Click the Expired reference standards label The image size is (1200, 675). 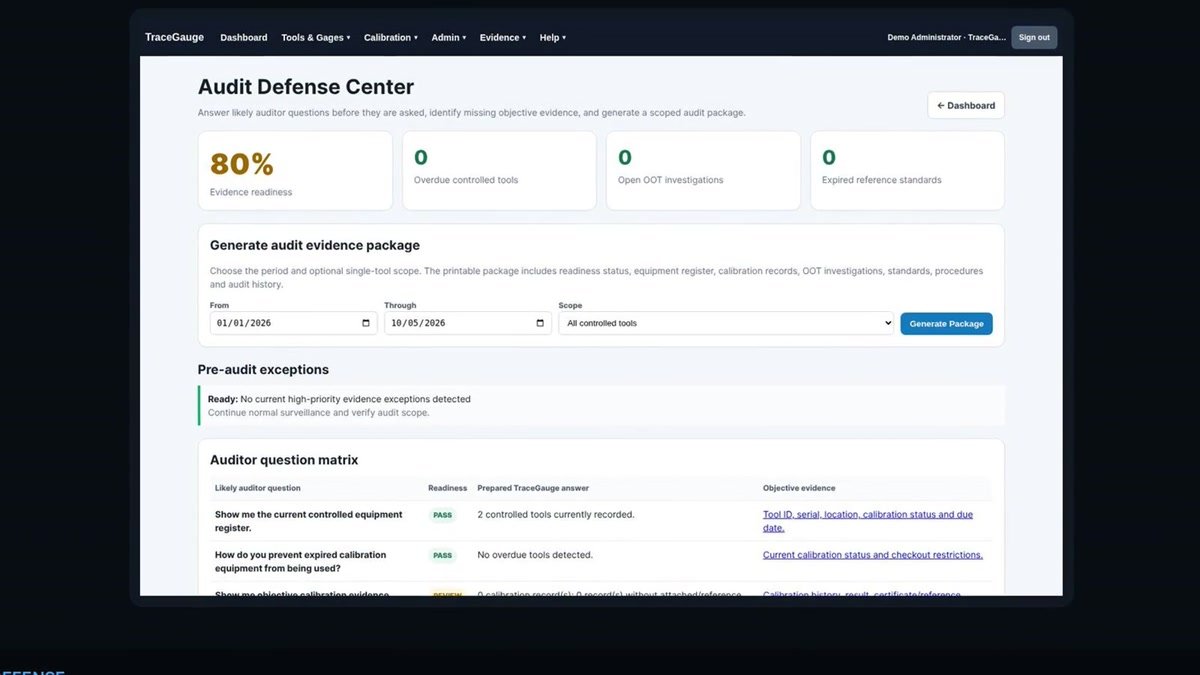(x=882, y=180)
